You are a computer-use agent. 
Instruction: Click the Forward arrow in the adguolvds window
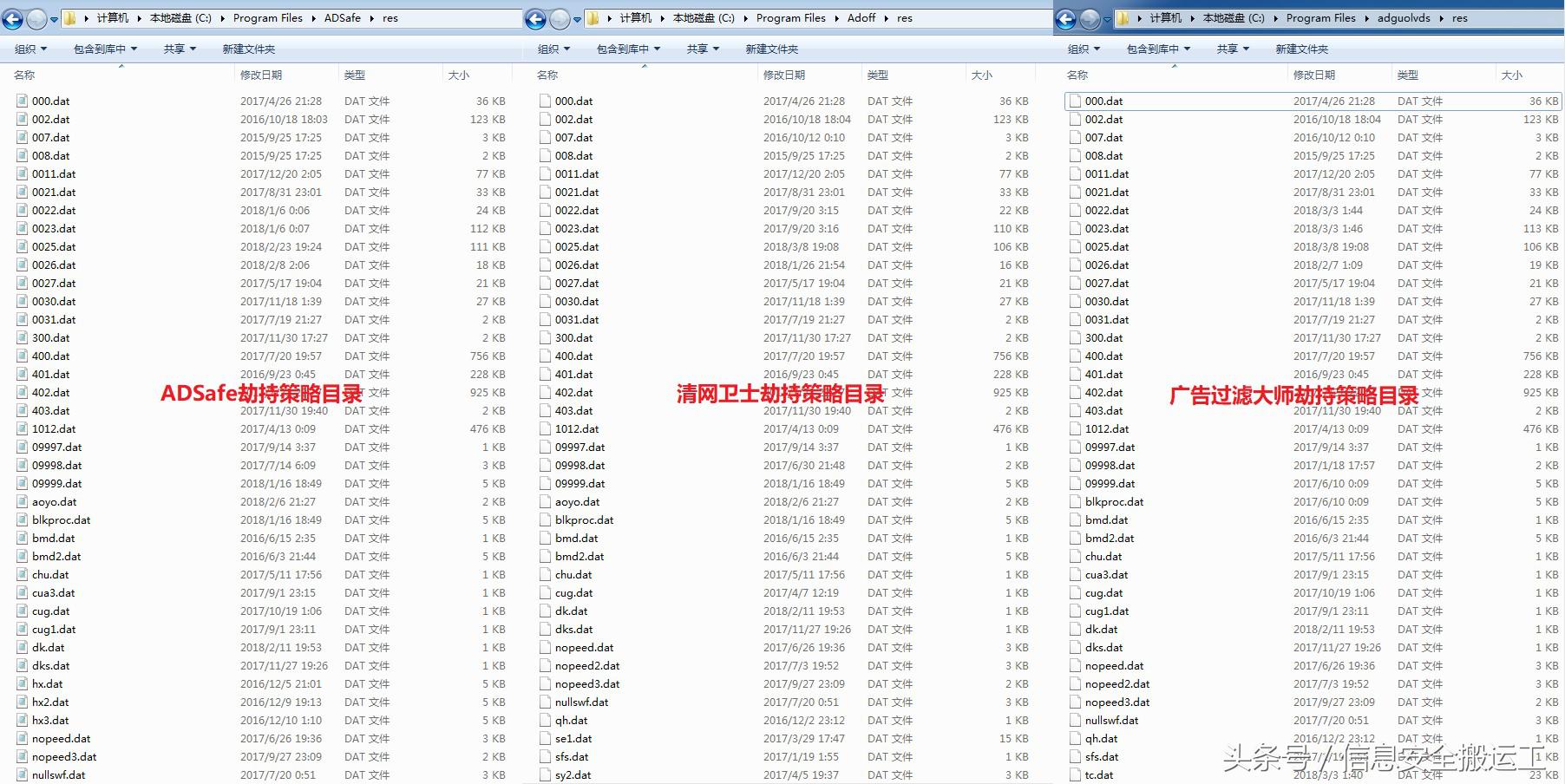point(1090,18)
